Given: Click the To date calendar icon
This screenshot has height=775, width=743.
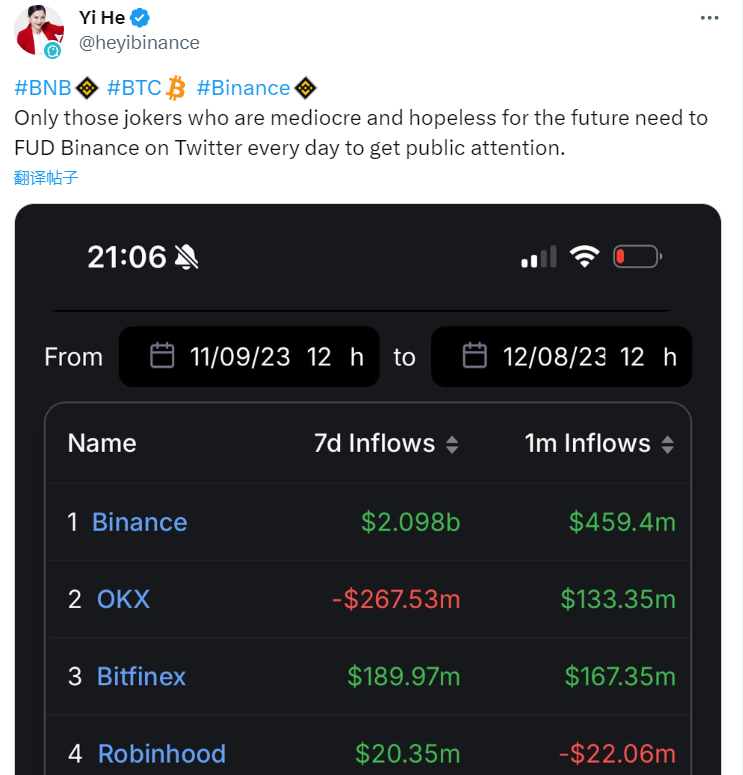Looking at the screenshot, I should pos(475,356).
